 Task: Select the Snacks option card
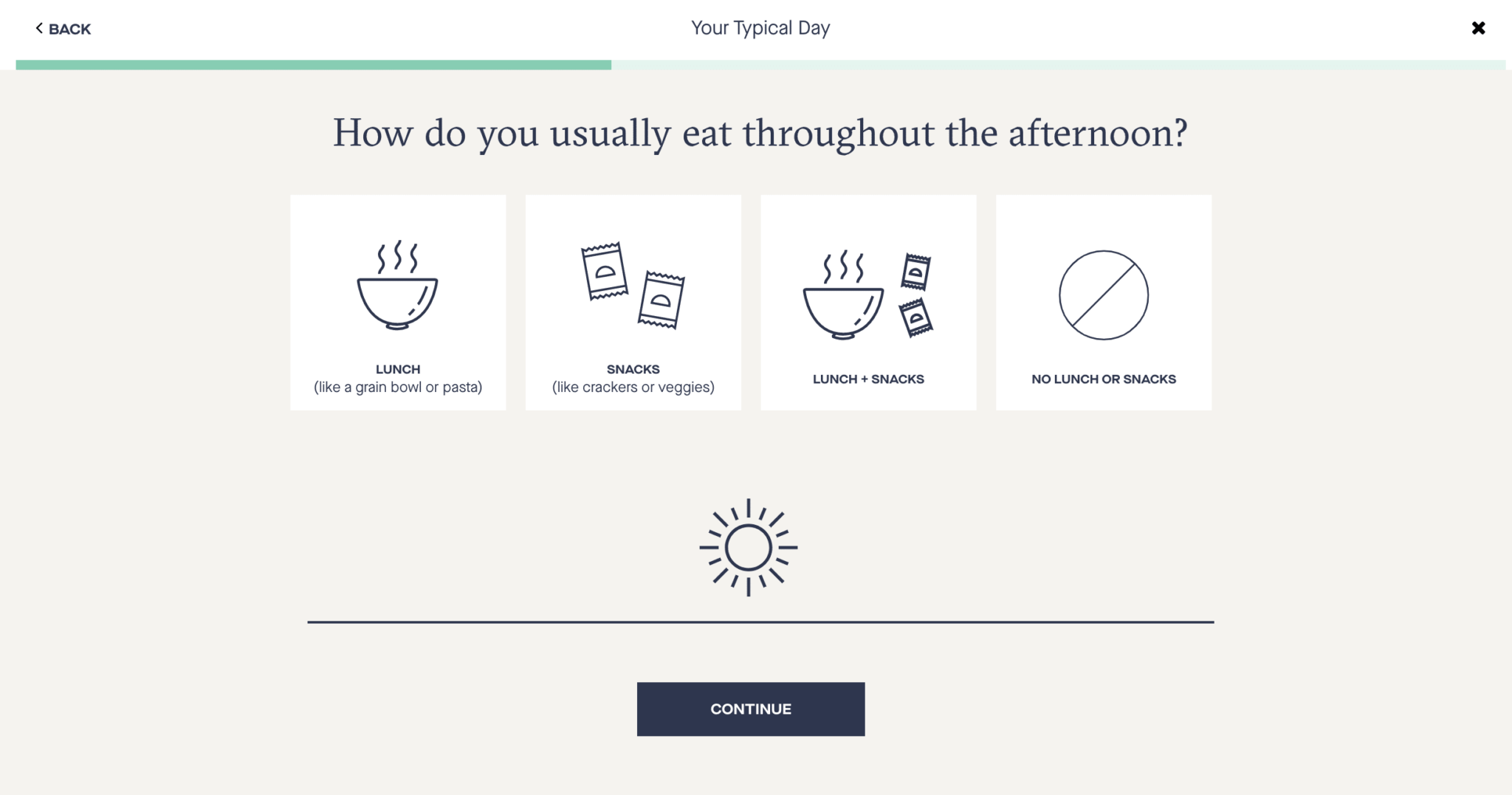(633, 303)
